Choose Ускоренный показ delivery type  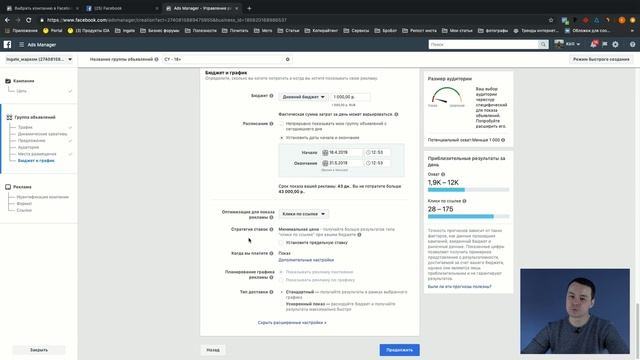tap(281, 304)
